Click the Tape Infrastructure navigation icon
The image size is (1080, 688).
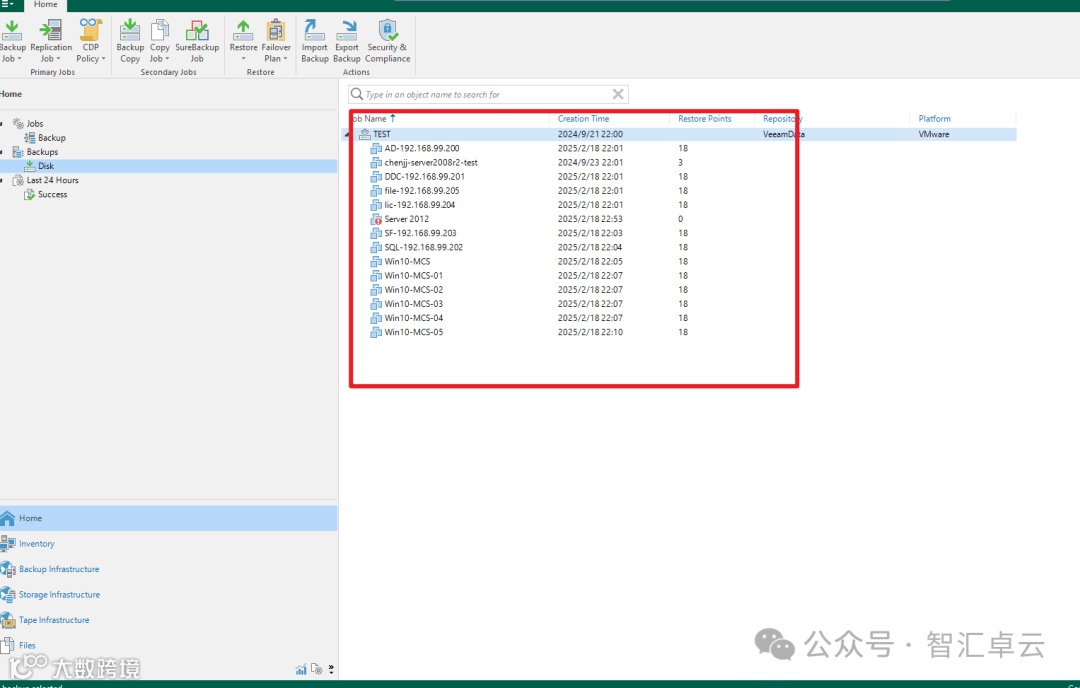[8, 620]
